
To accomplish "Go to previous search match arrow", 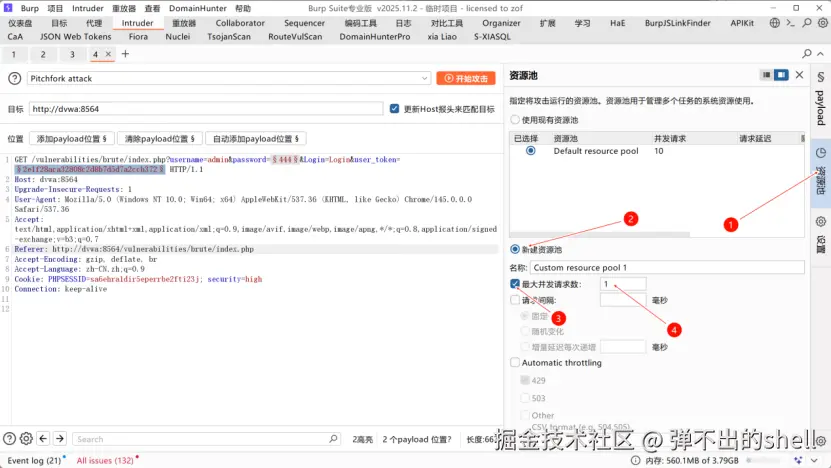I will coord(43,439).
